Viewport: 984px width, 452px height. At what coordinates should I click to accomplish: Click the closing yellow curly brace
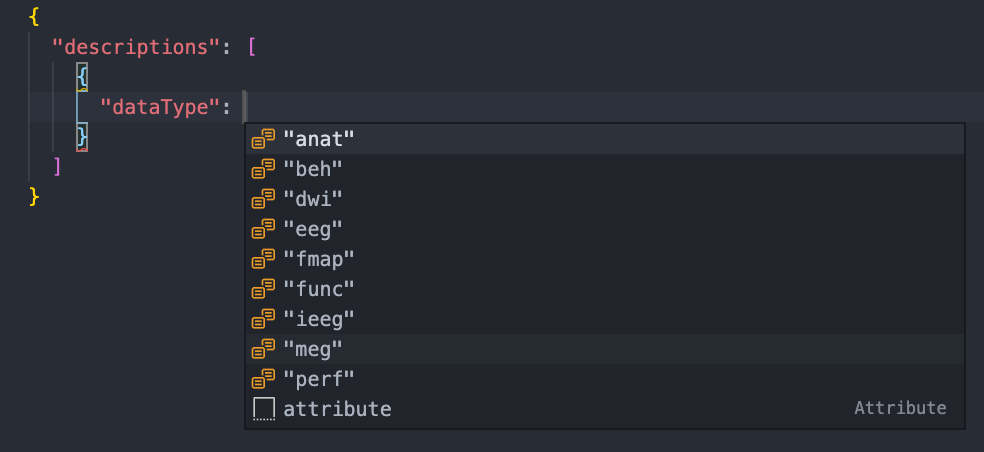point(35,195)
